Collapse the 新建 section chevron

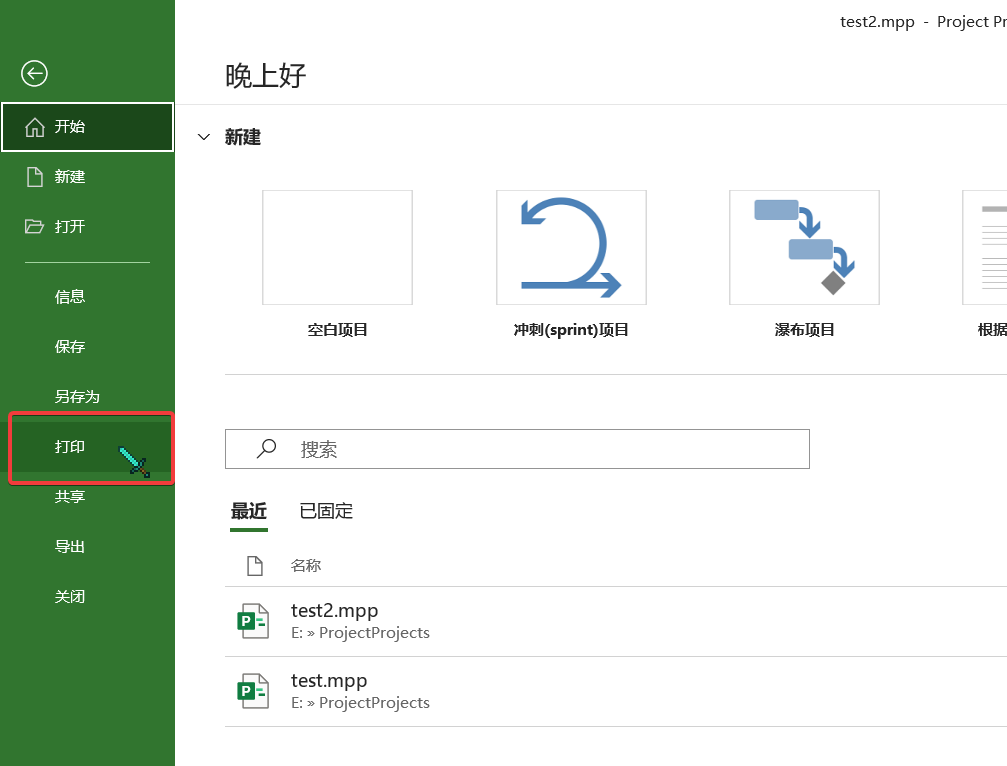click(204, 137)
